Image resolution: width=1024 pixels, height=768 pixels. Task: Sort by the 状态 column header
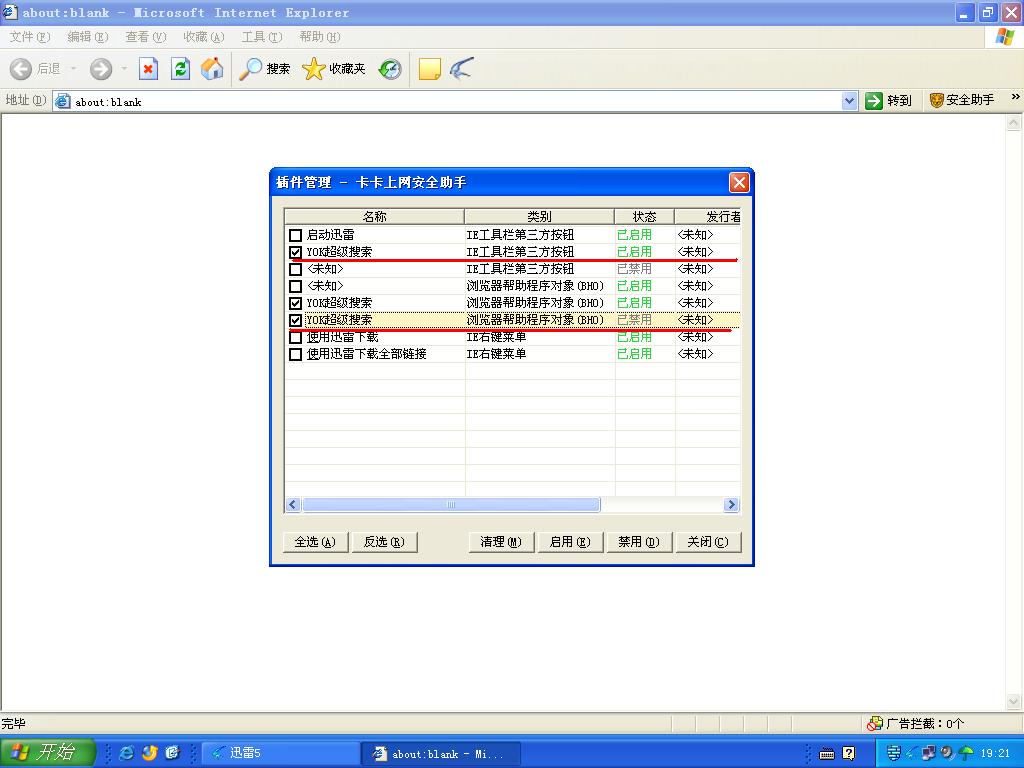(x=645, y=216)
